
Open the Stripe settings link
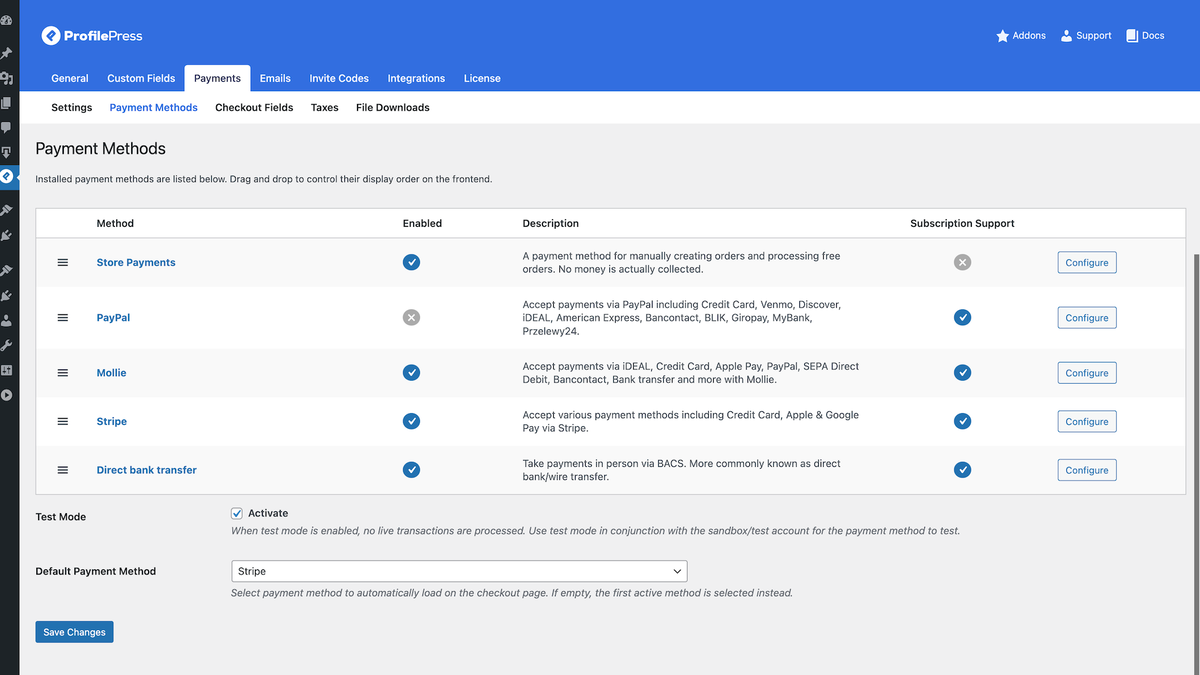(111, 421)
